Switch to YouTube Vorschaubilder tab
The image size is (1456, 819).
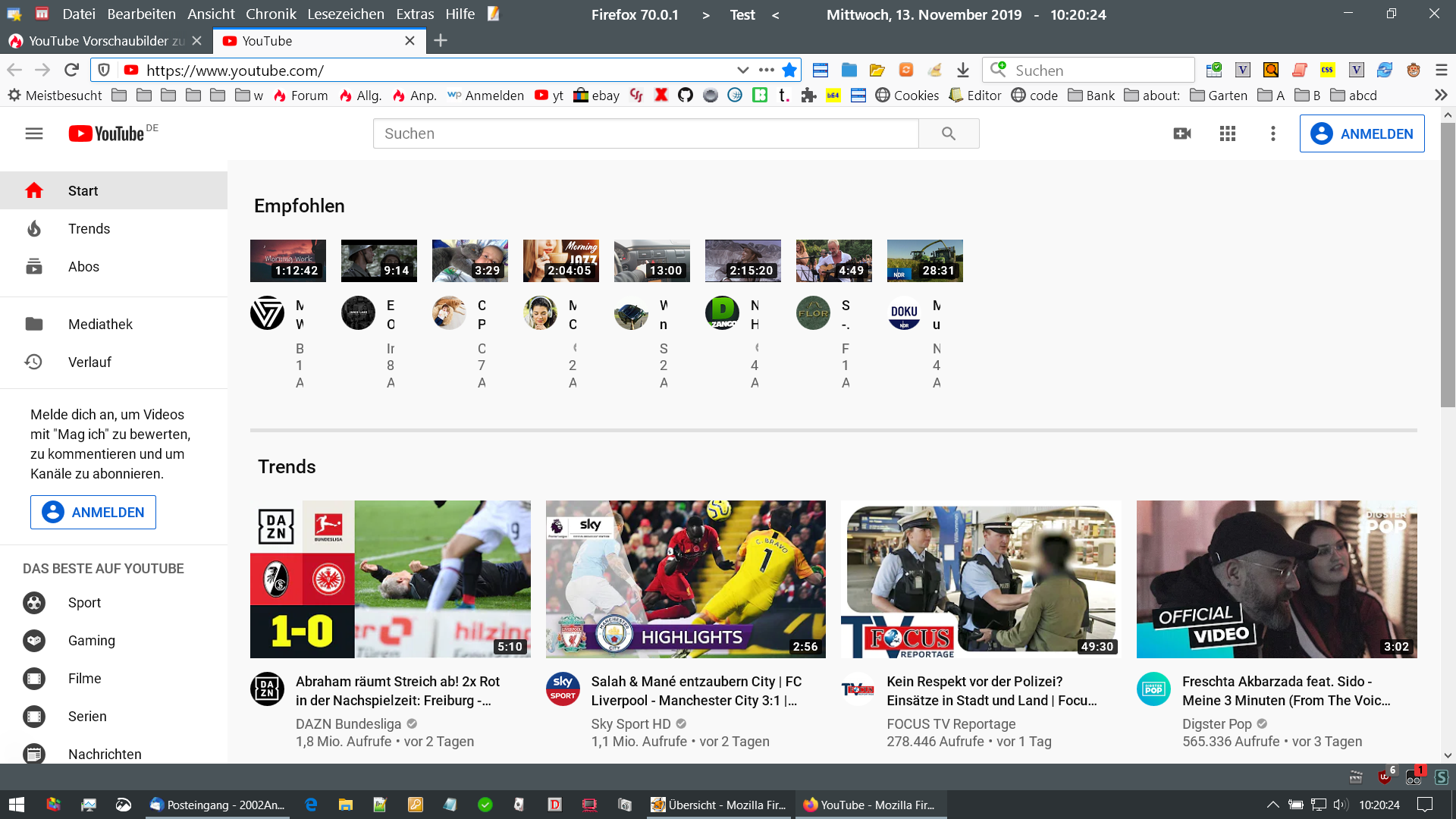click(99, 41)
